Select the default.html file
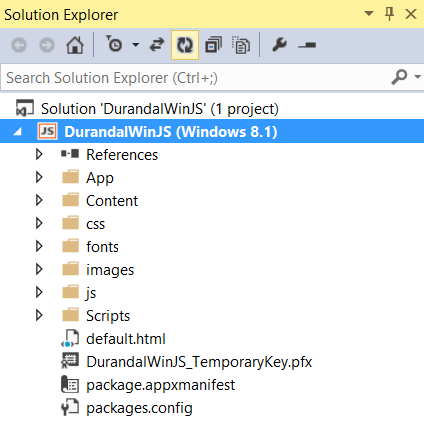Screen dimensions: 424x430 (x=126, y=339)
